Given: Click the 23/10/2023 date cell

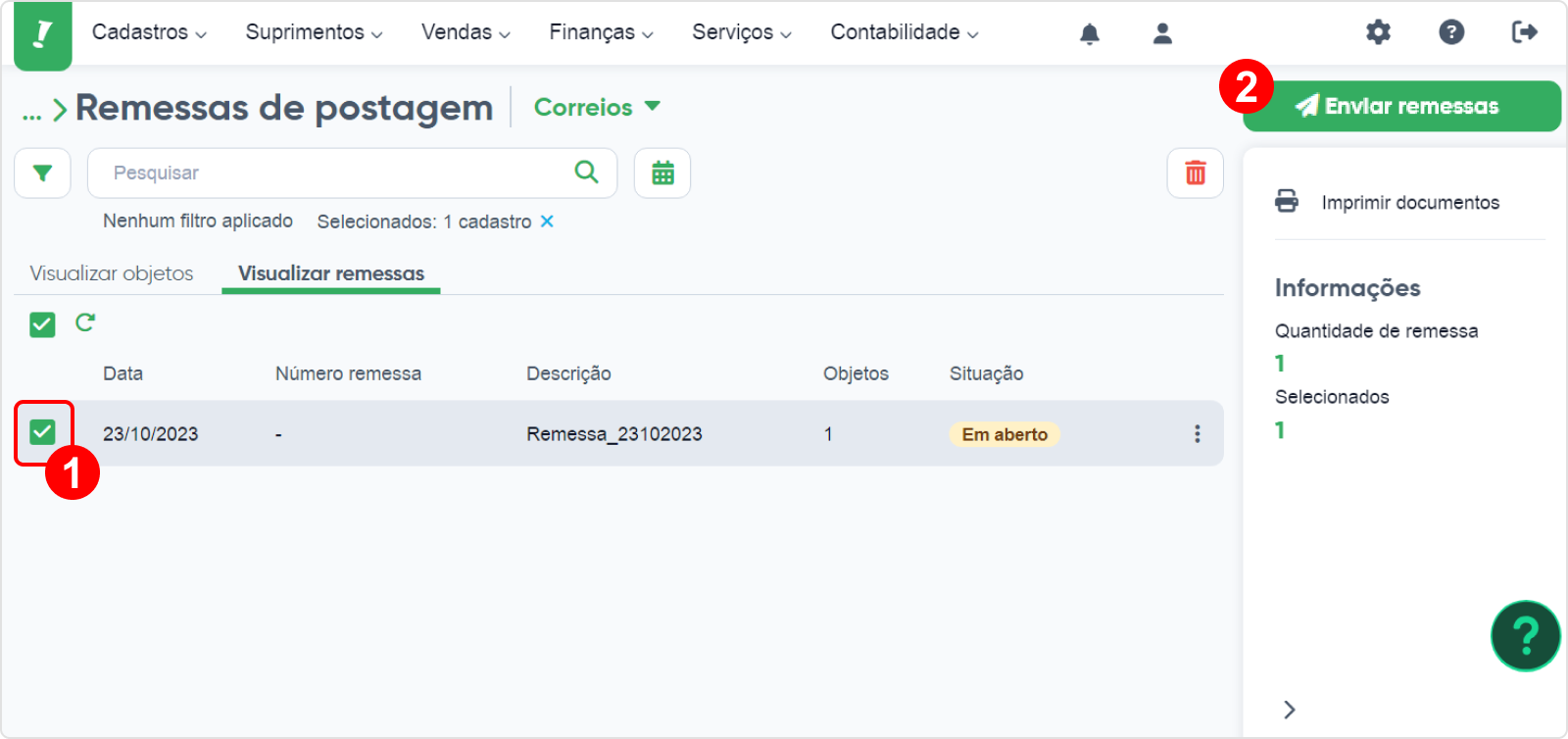Looking at the screenshot, I should [x=151, y=434].
